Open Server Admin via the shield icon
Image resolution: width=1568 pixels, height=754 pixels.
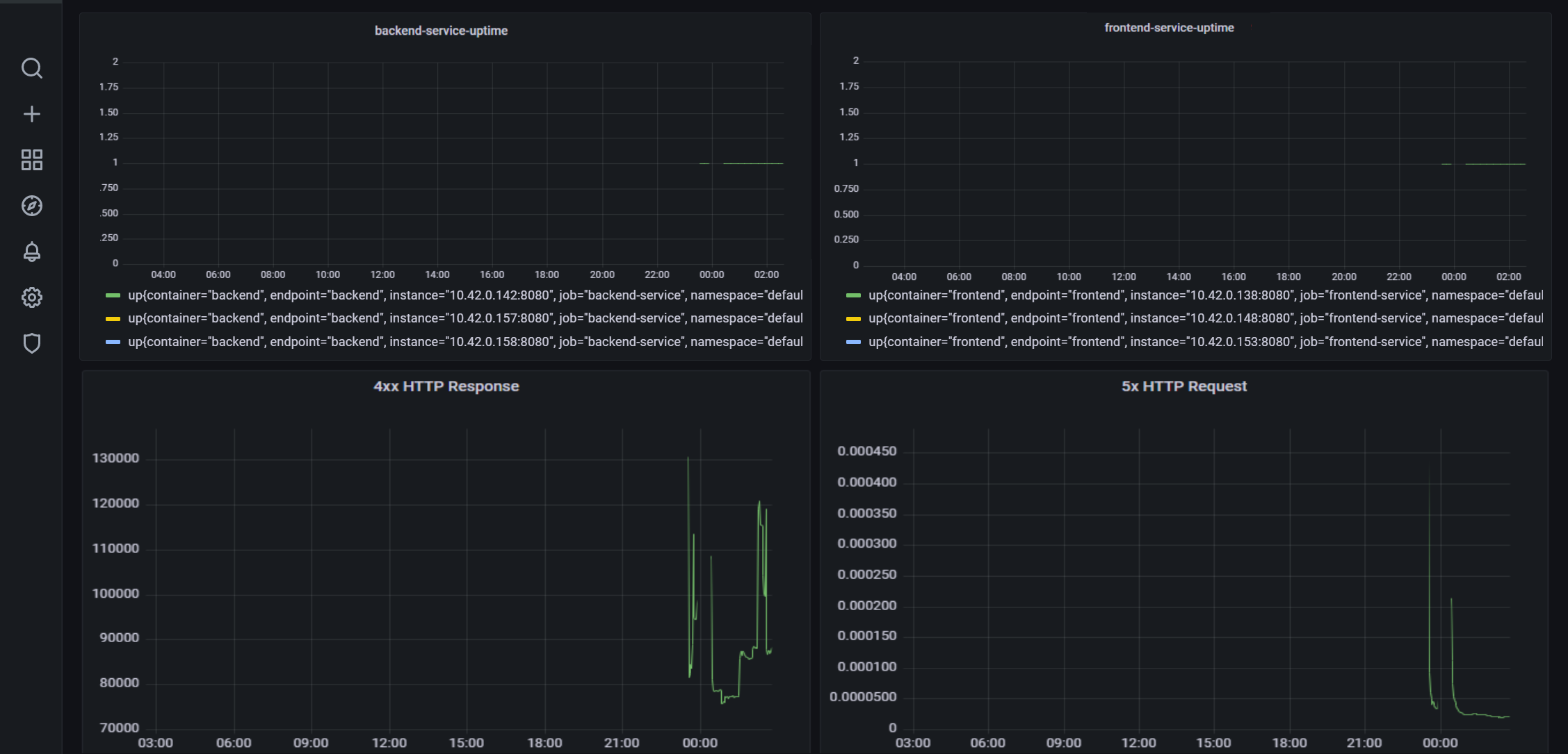(32, 343)
